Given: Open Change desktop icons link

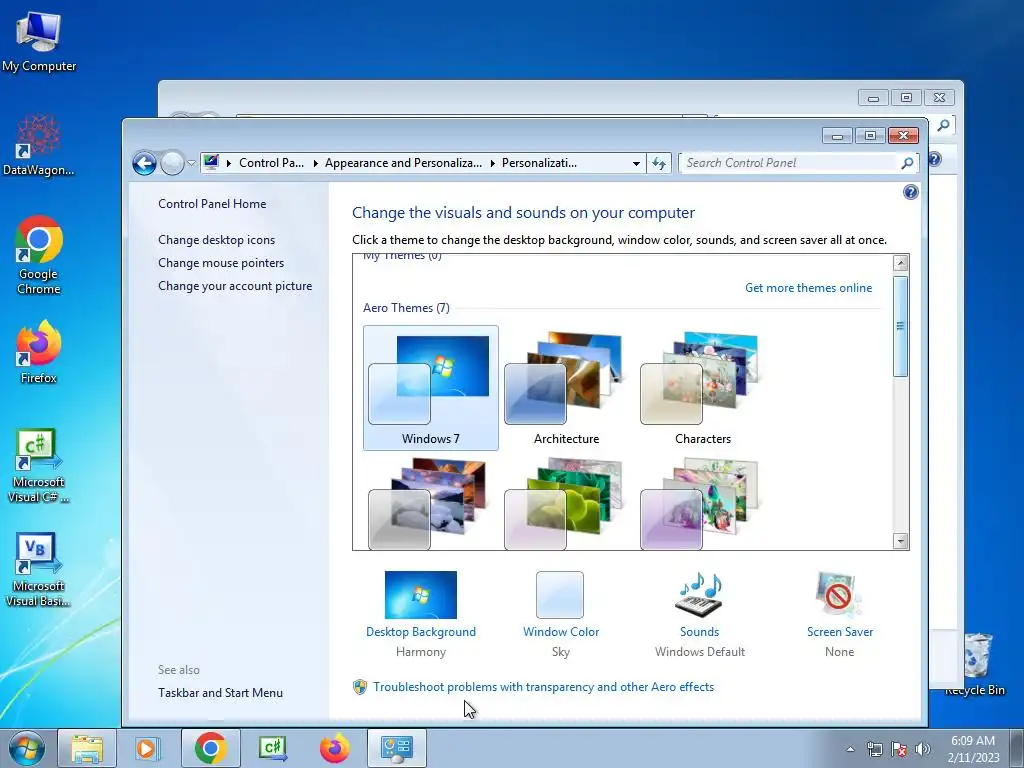Looking at the screenshot, I should [x=216, y=240].
